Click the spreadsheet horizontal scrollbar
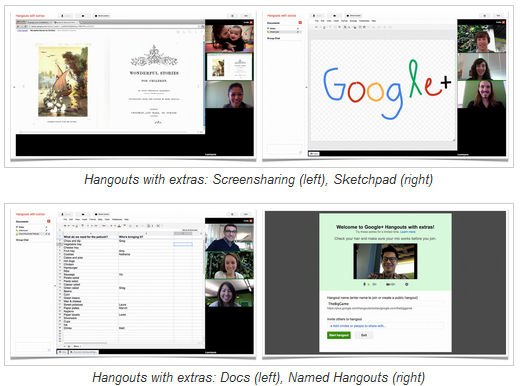The height and width of the screenshot is (386, 523). pos(85,343)
